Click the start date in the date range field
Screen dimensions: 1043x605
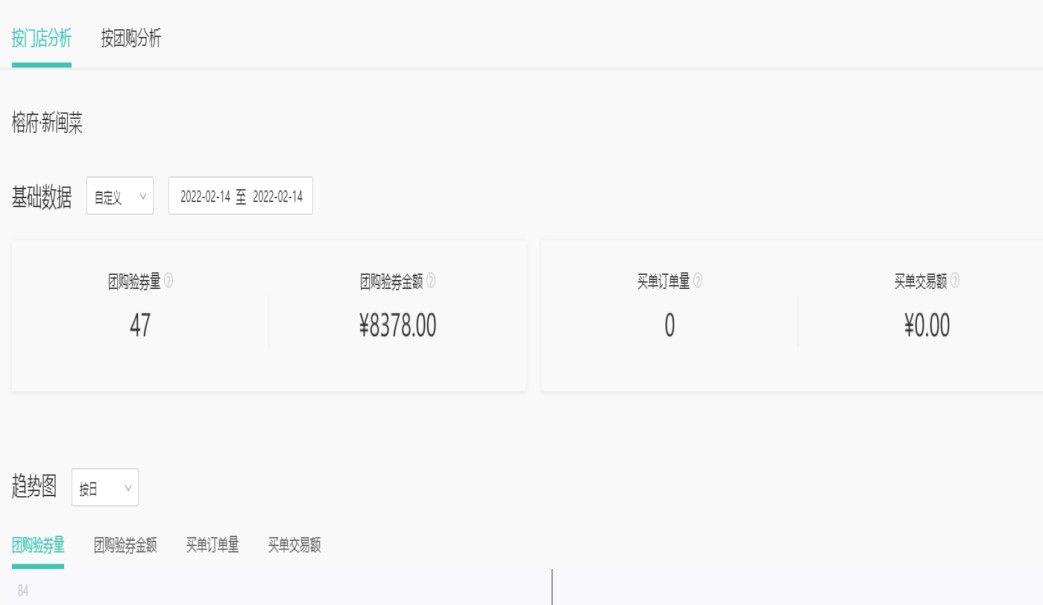pos(205,197)
